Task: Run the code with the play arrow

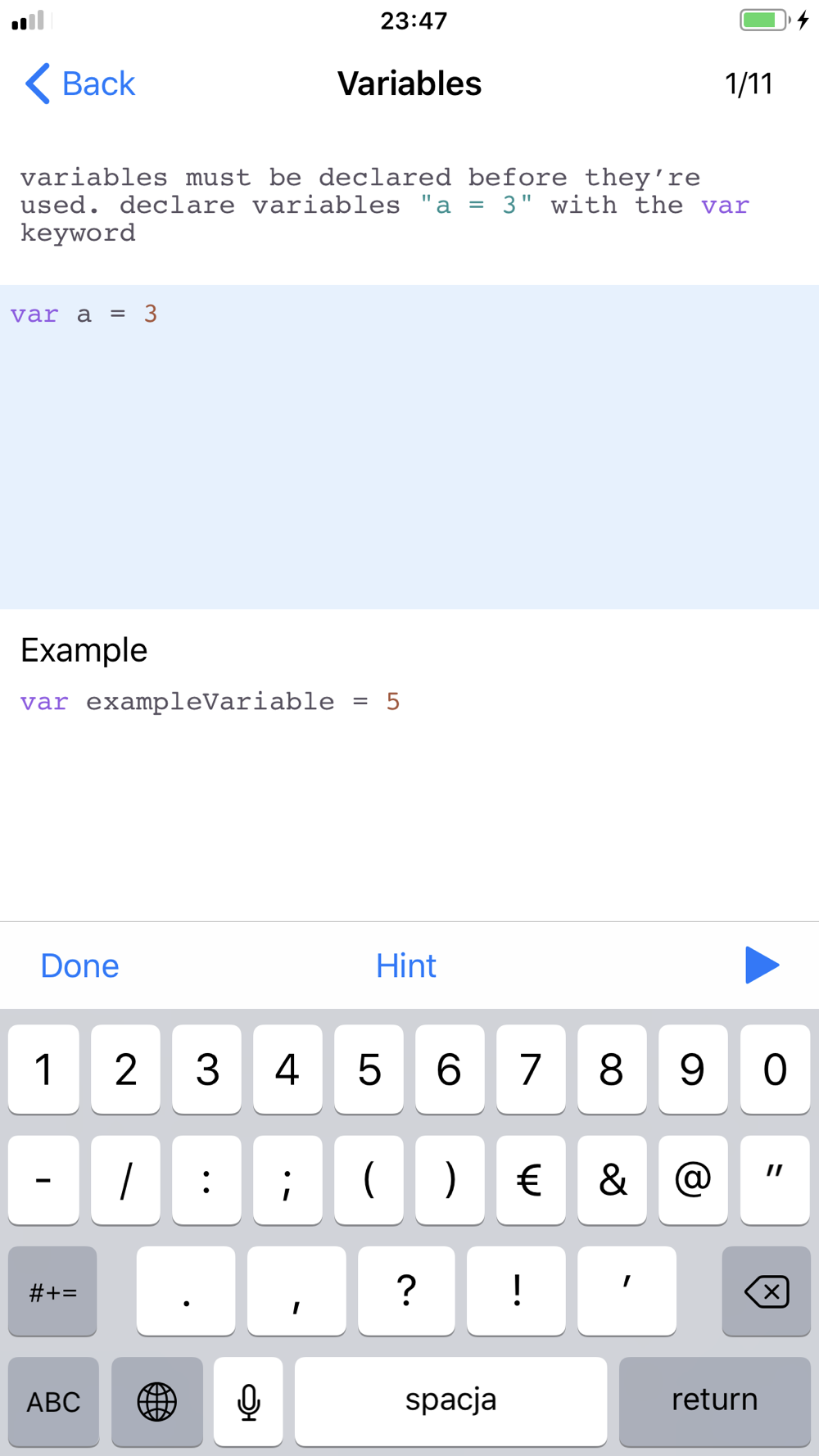Action: 762,965
